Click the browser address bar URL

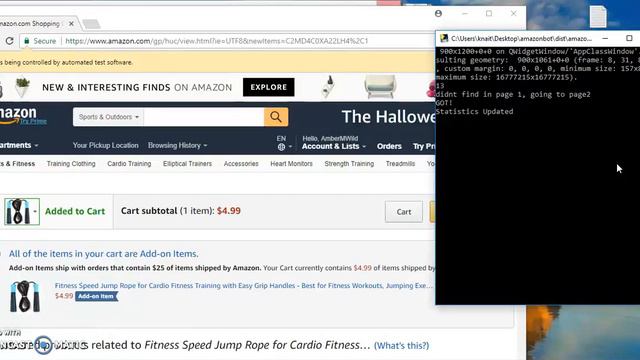click(x=217, y=41)
